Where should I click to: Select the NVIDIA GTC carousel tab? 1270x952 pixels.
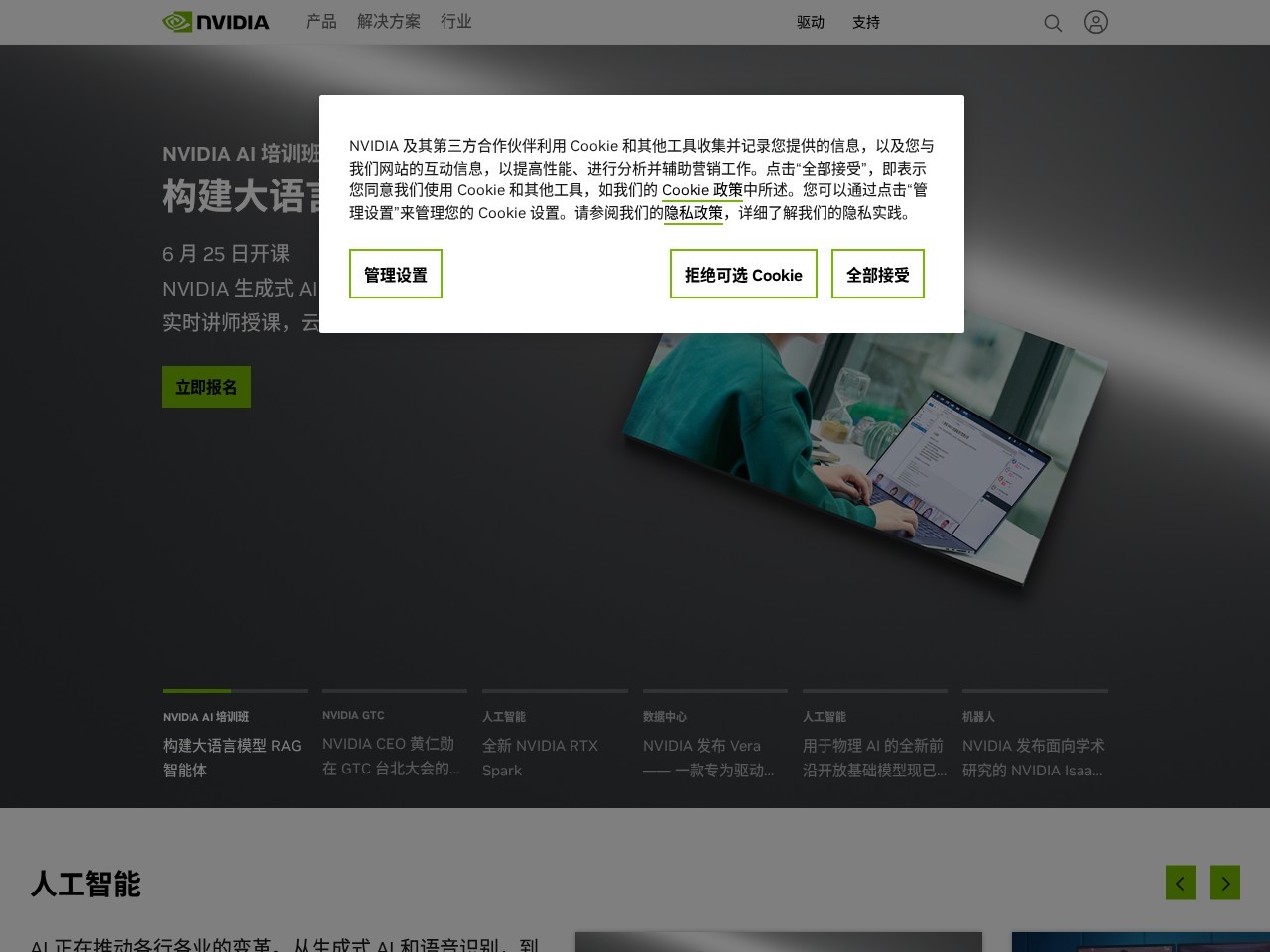[x=395, y=735]
